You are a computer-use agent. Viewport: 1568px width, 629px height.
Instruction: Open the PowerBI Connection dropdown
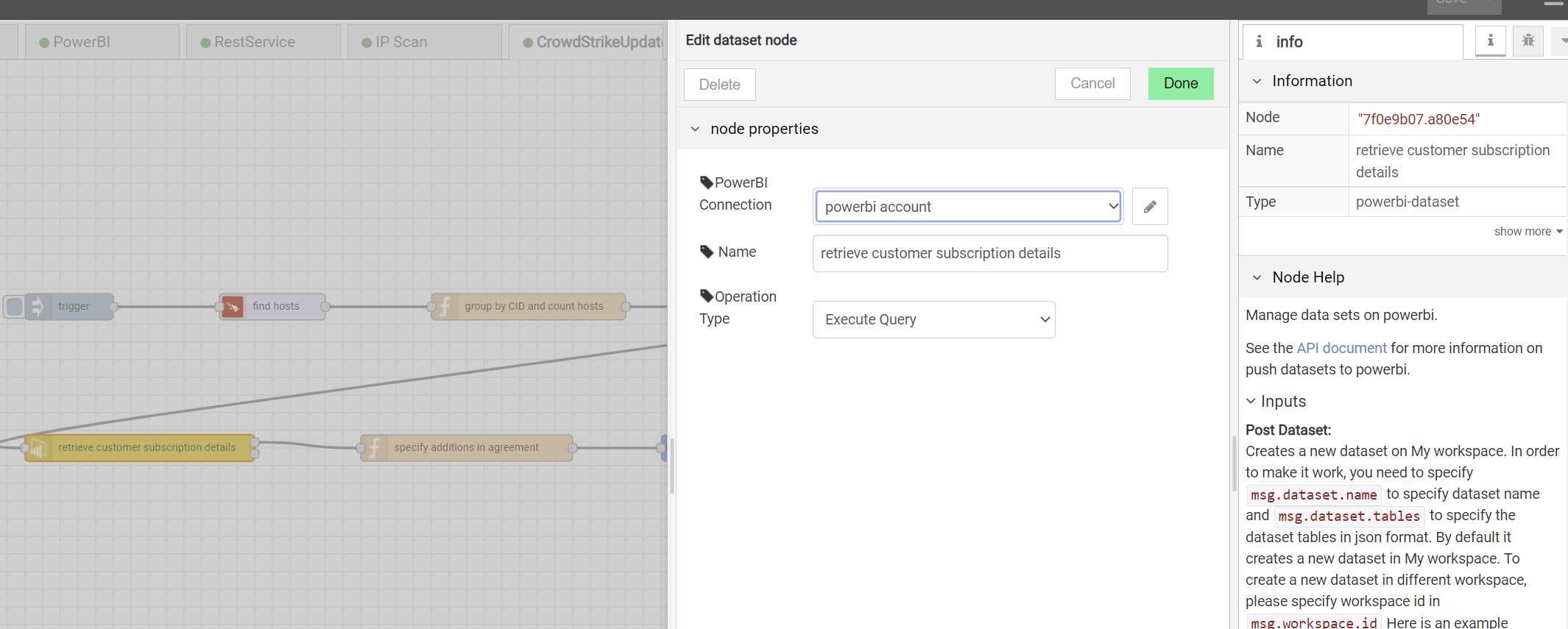click(x=968, y=207)
